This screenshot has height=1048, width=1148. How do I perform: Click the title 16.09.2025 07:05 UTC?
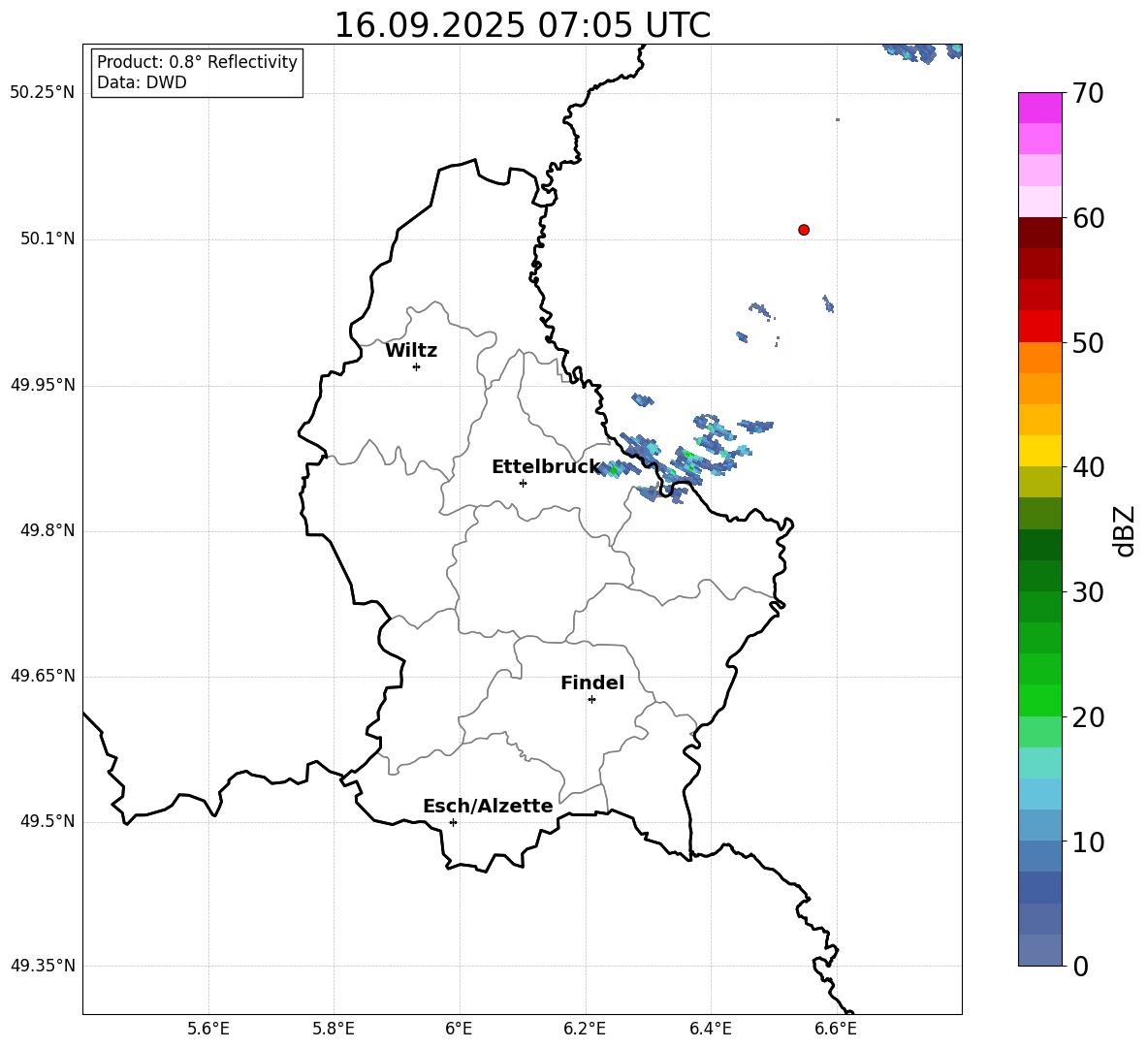[522, 25]
